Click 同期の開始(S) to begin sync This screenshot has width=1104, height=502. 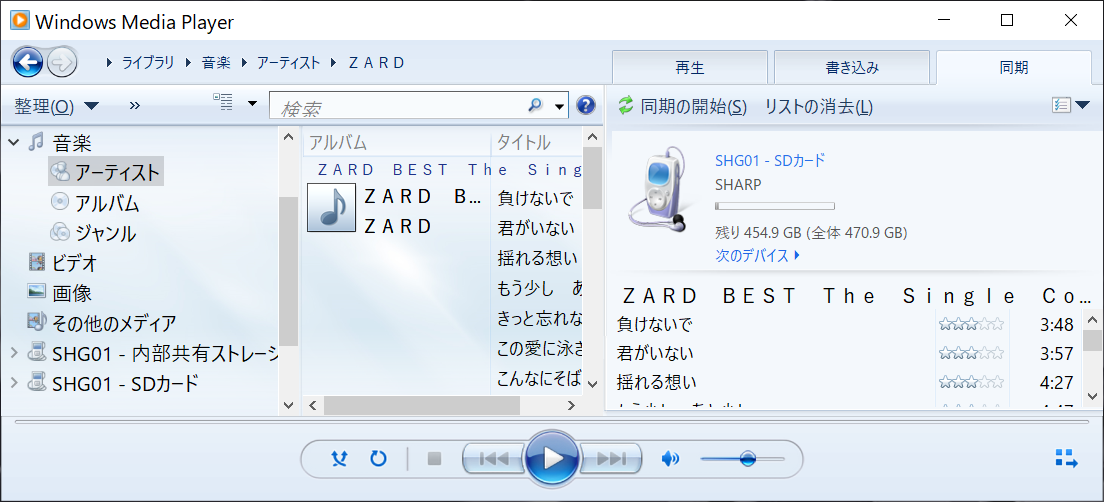[682, 106]
